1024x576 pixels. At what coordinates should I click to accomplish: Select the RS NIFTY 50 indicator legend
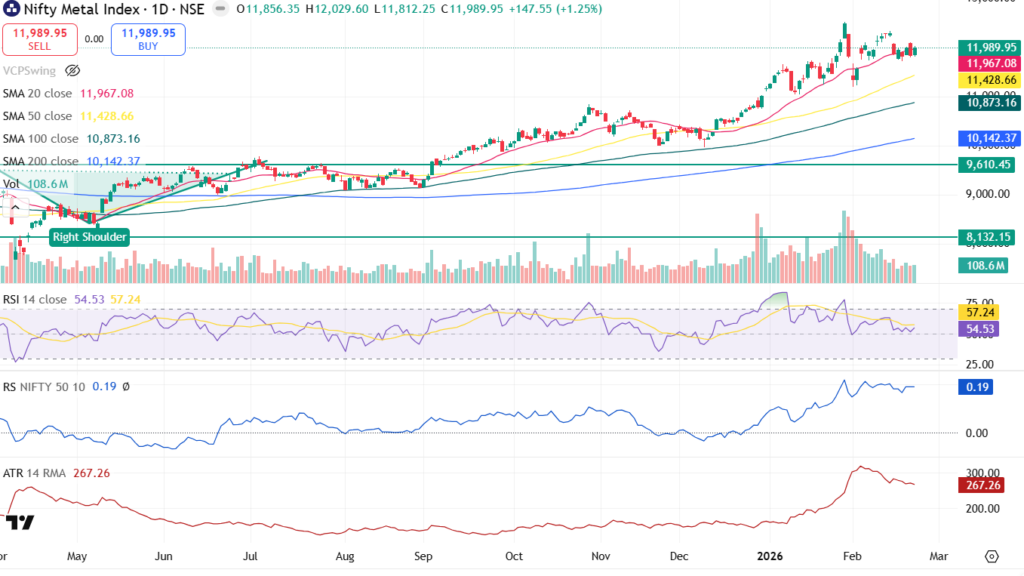tap(65, 387)
